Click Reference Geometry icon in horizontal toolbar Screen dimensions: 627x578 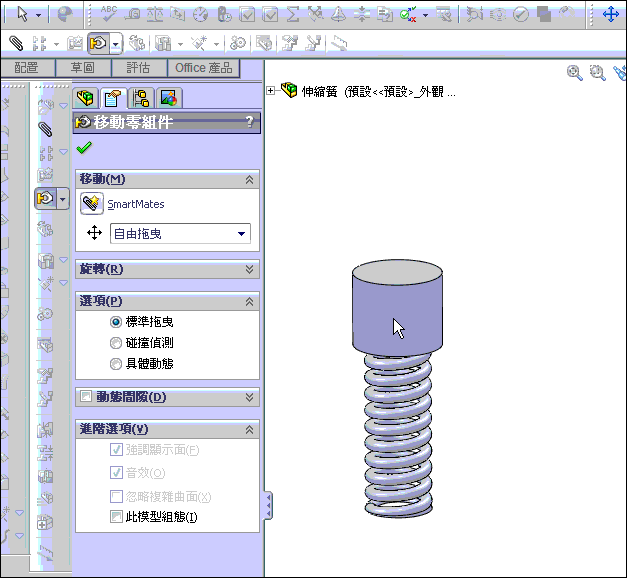(199, 43)
